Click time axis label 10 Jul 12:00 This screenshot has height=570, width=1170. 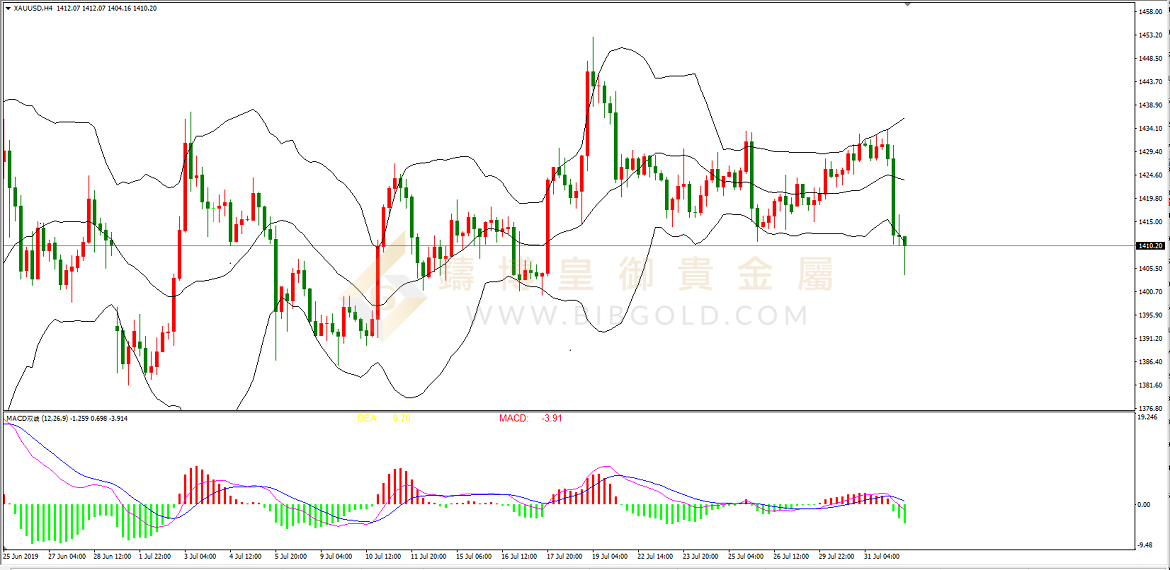point(382,556)
